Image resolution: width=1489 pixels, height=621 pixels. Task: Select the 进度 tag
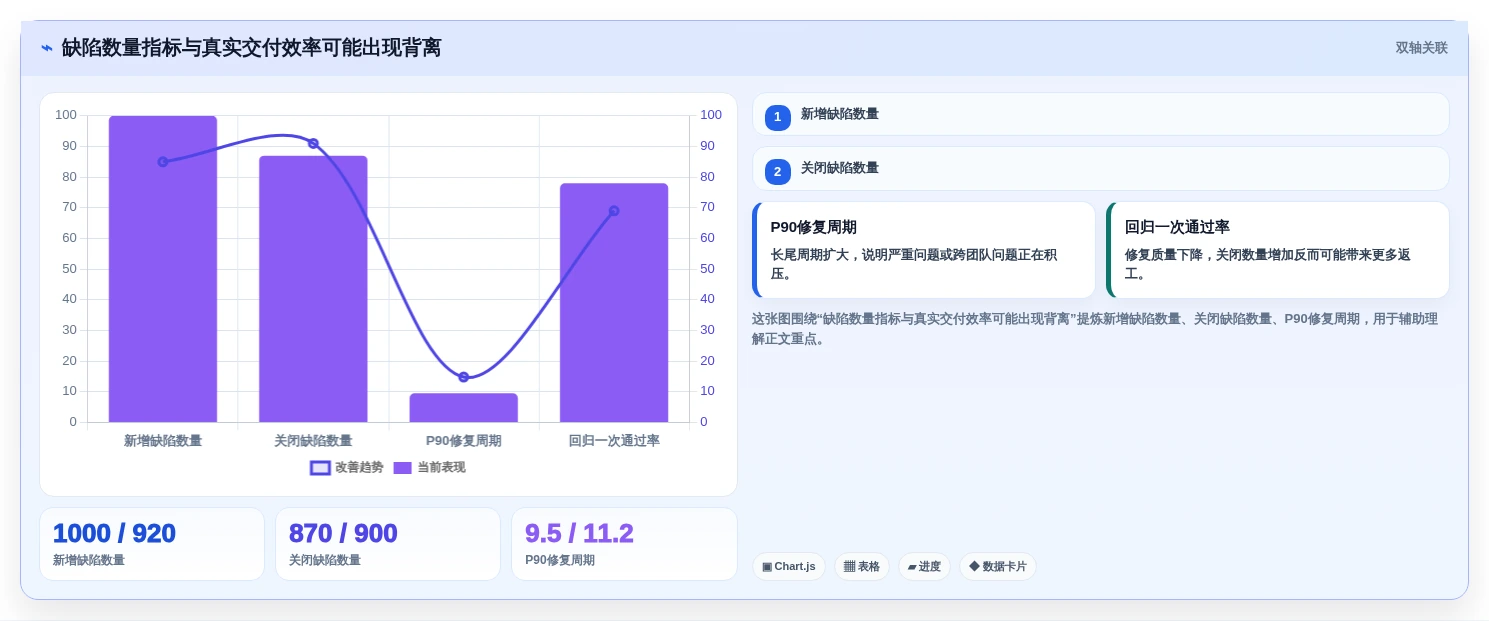[924, 566]
